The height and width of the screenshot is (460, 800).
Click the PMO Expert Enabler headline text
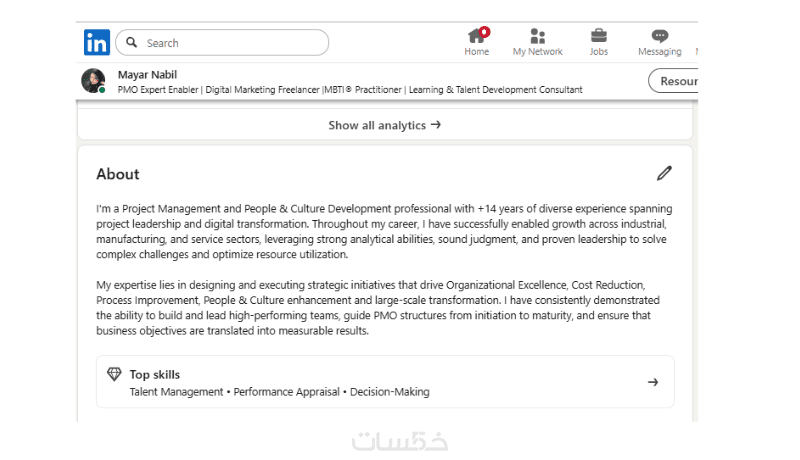coord(350,90)
